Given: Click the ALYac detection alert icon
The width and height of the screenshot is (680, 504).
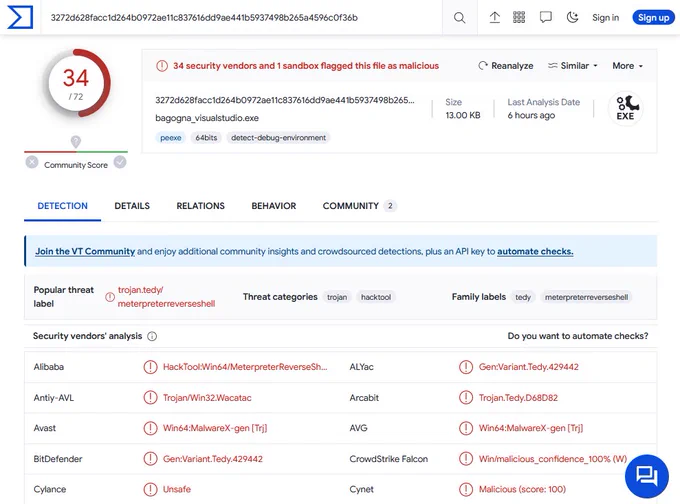Looking at the screenshot, I should [x=466, y=367].
